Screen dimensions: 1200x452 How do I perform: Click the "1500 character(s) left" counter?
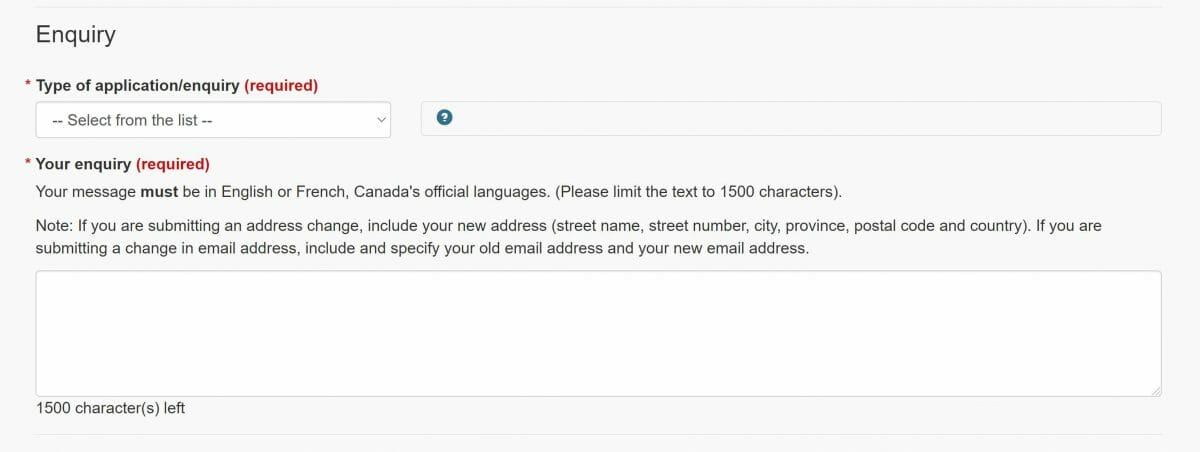[110, 408]
